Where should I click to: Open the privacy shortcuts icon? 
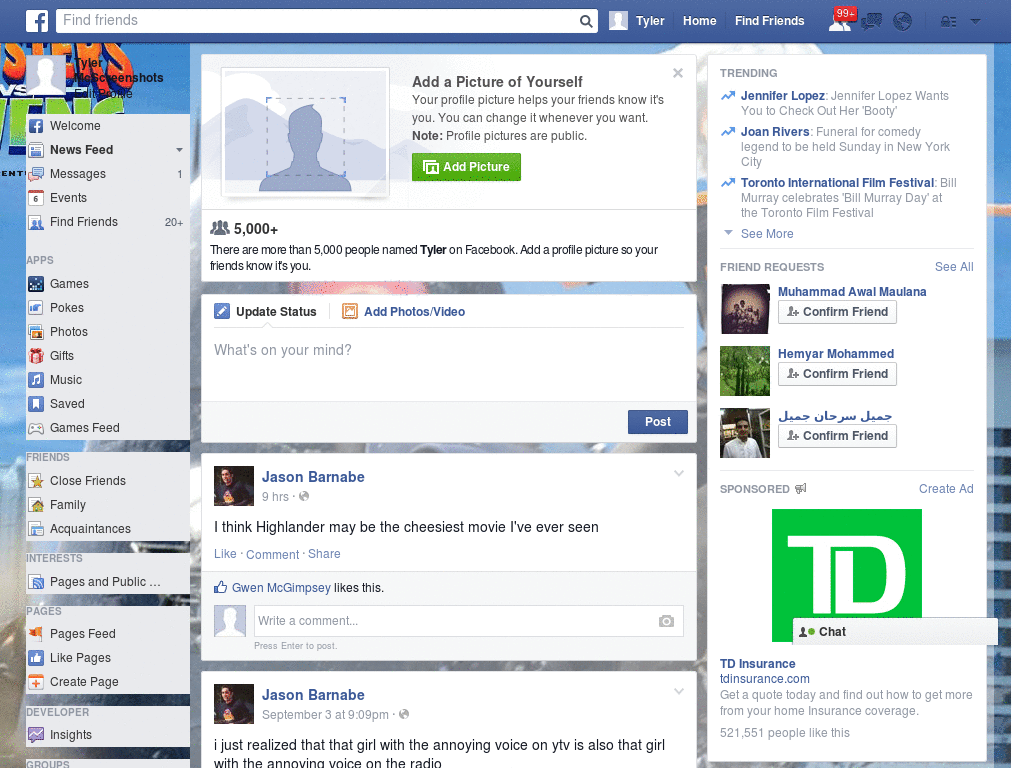pos(948,22)
